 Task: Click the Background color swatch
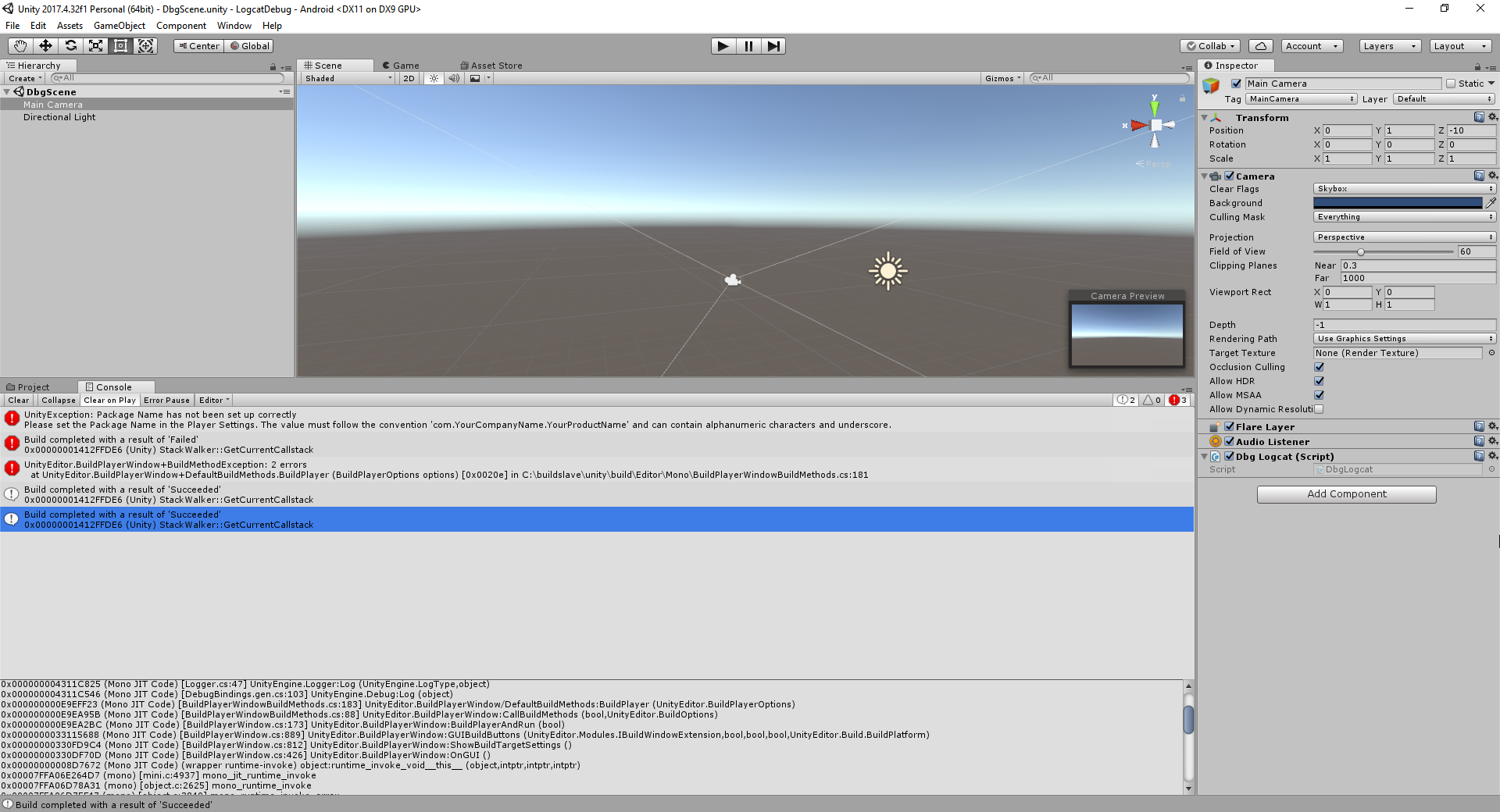1398,203
